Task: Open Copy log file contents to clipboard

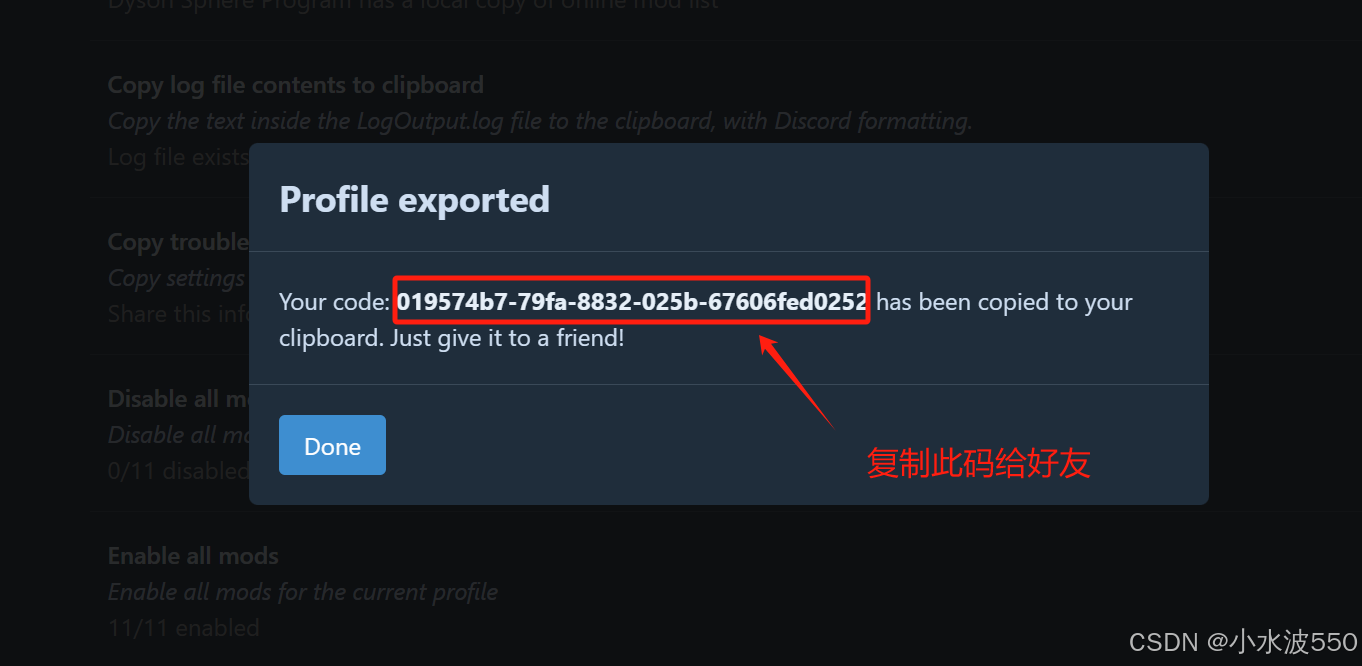Action: 296,85
